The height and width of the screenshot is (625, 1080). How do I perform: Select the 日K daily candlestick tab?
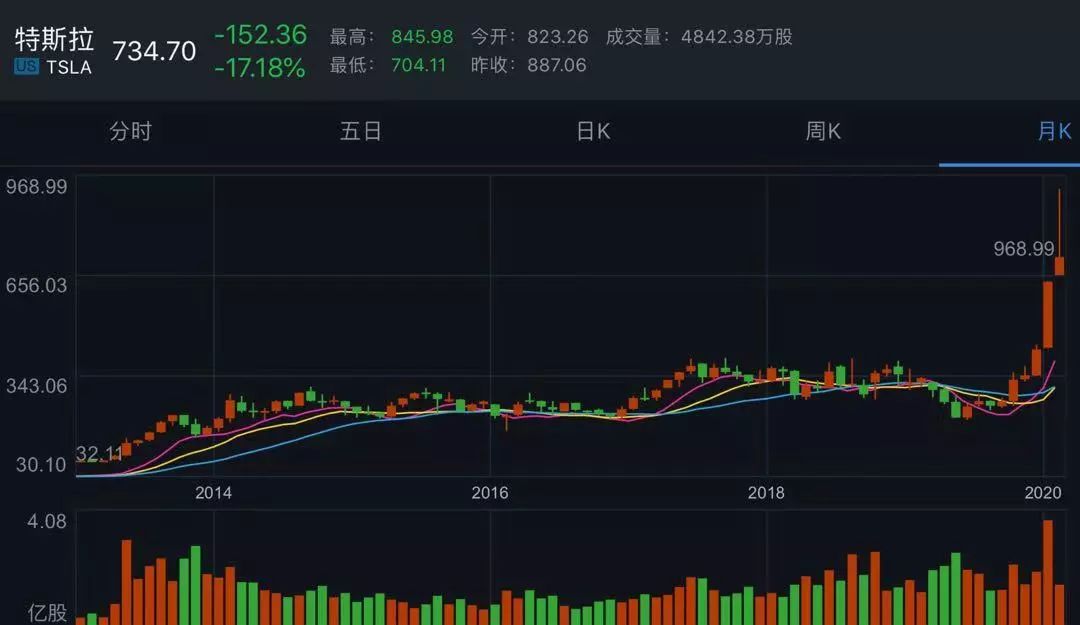tap(593, 132)
